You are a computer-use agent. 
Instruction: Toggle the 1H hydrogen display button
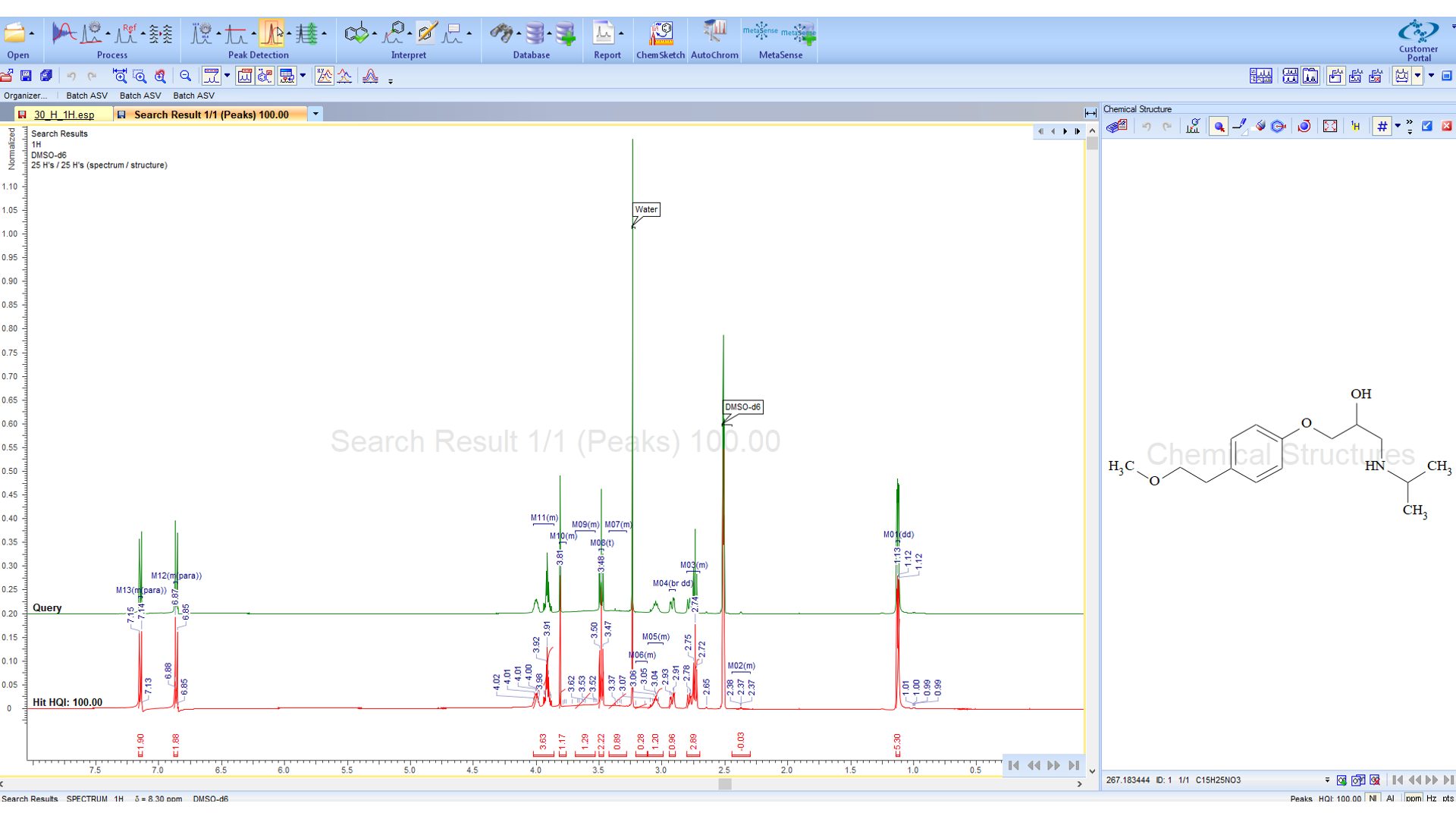point(1356,127)
